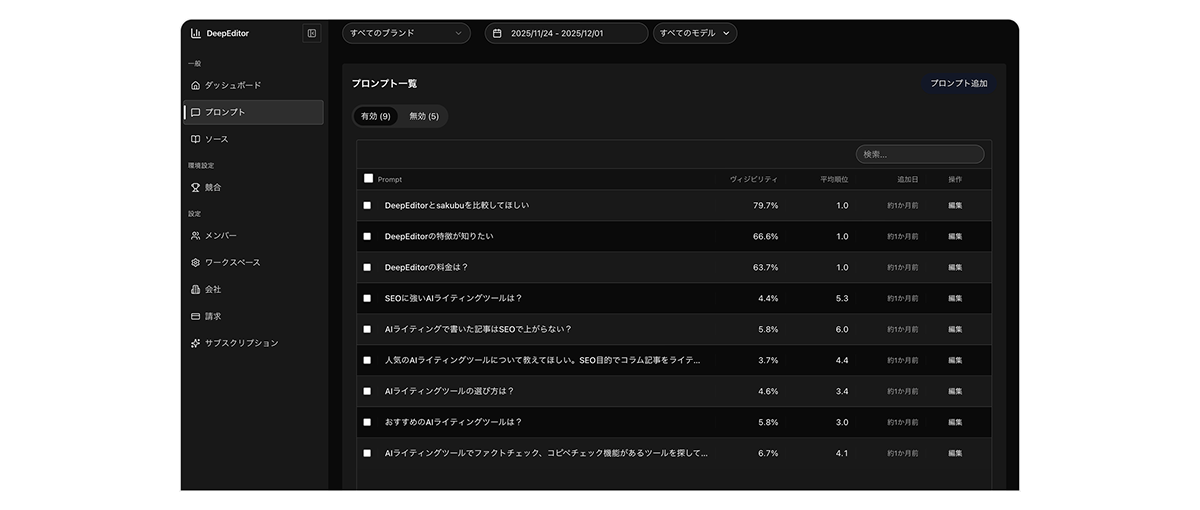This screenshot has width=1200, height=510.
Task: Click the 検索 search field
Action: (x=920, y=154)
